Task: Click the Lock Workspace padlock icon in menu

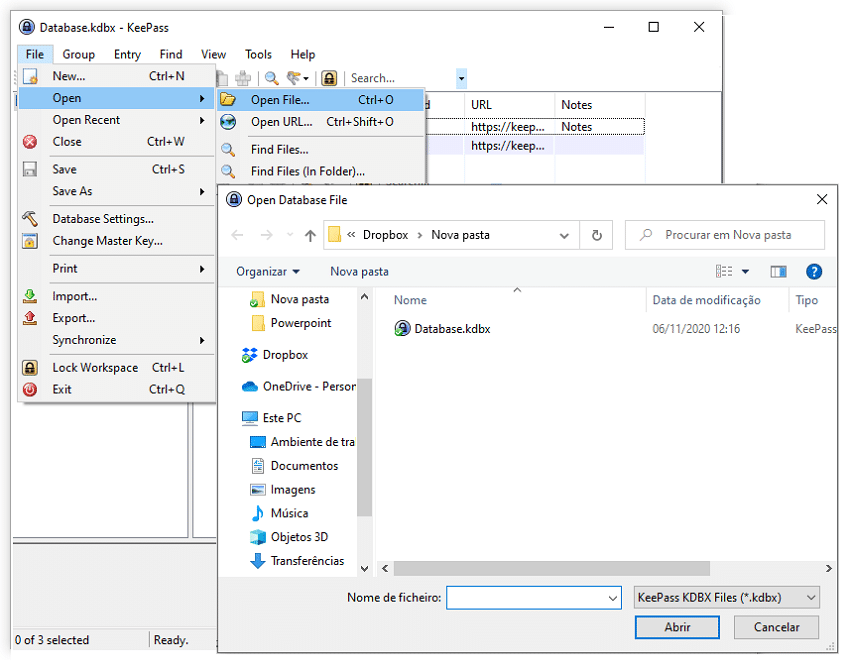Action: point(30,368)
